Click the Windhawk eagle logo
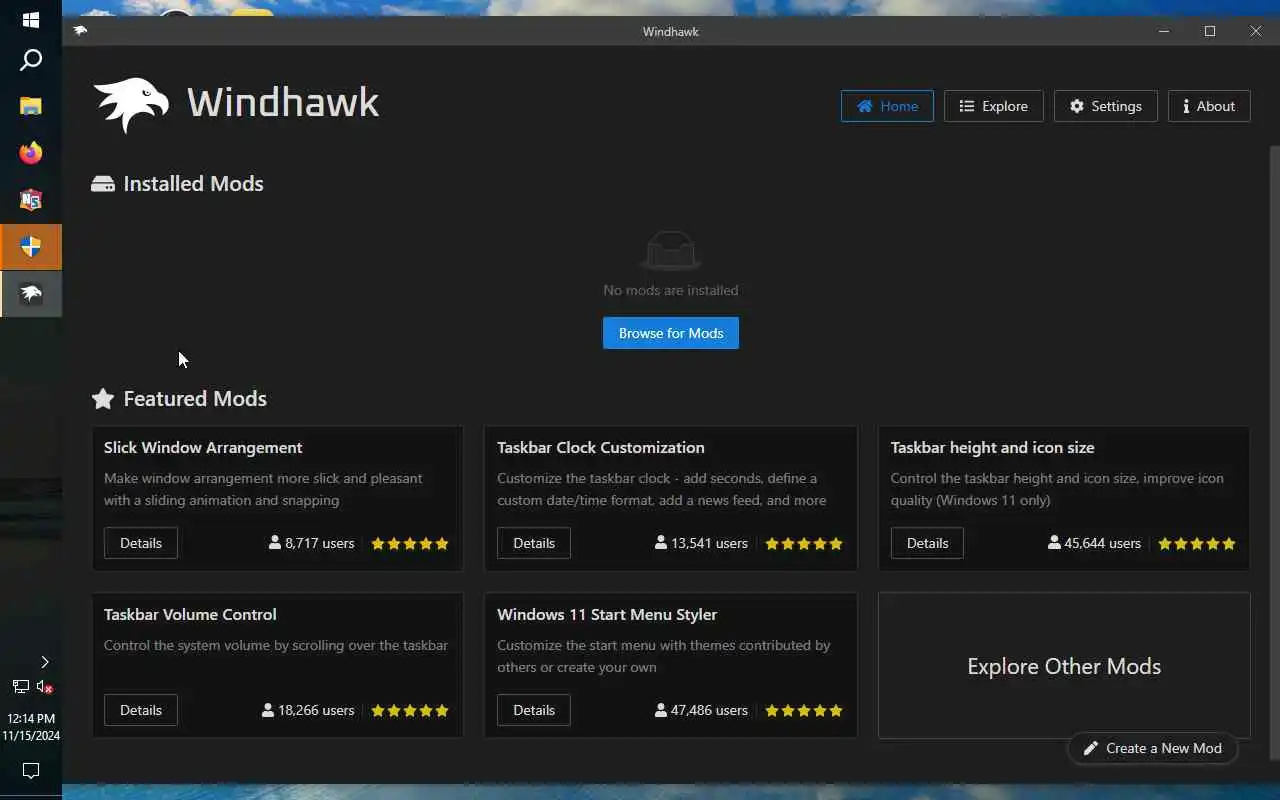Screen dimensions: 1280x800 click(x=130, y=104)
